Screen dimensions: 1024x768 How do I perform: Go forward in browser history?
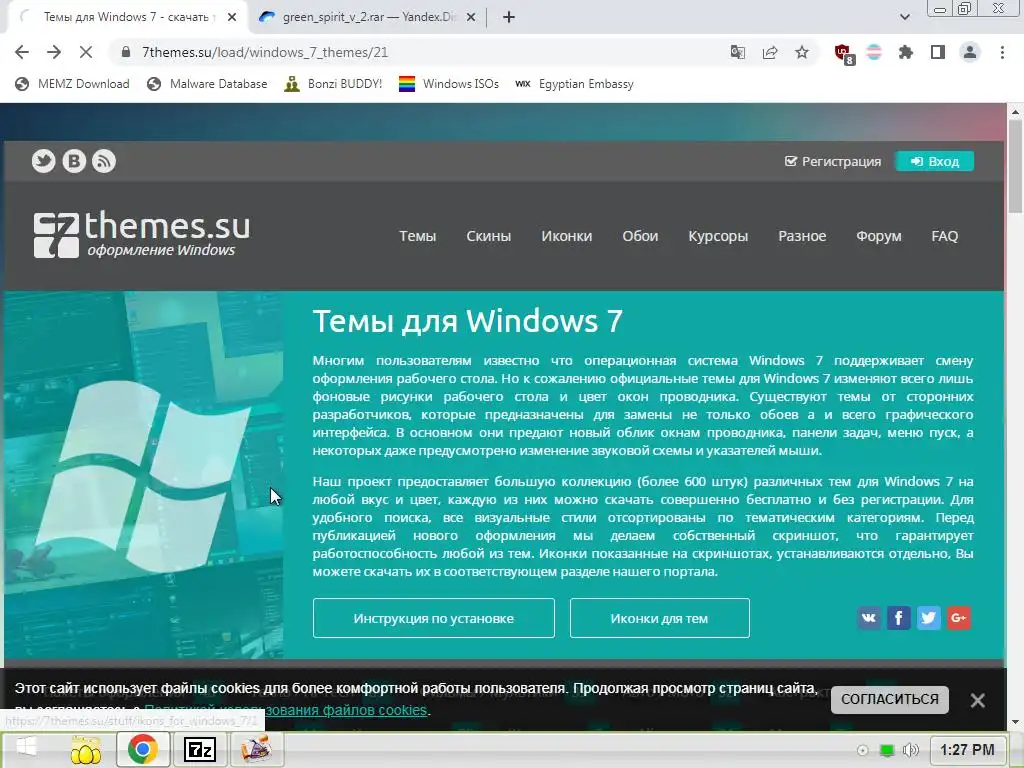[54, 52]
